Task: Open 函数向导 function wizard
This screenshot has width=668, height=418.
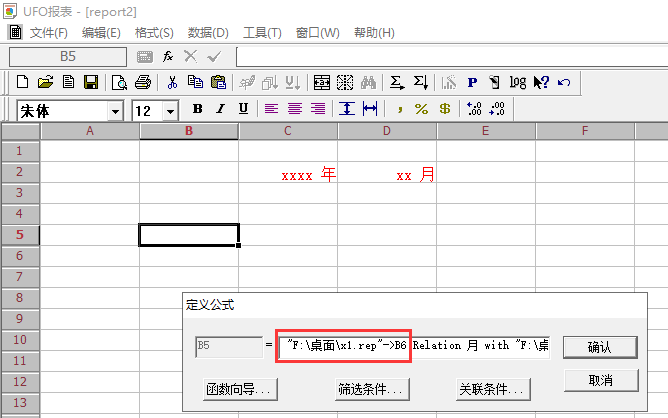Action: pyautogui.click(x=240, y=389)
